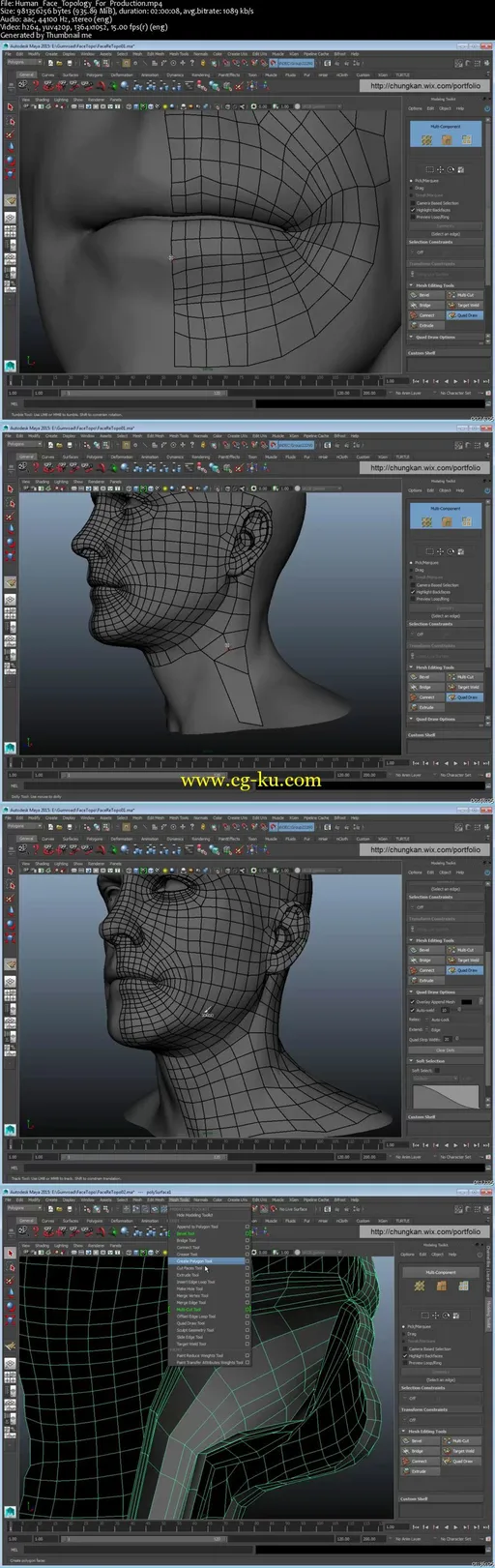
Task: Select Create Polygon Tool in the open Mesh Tools menu
Action: pyautogui.click(x=207, y=1261)
